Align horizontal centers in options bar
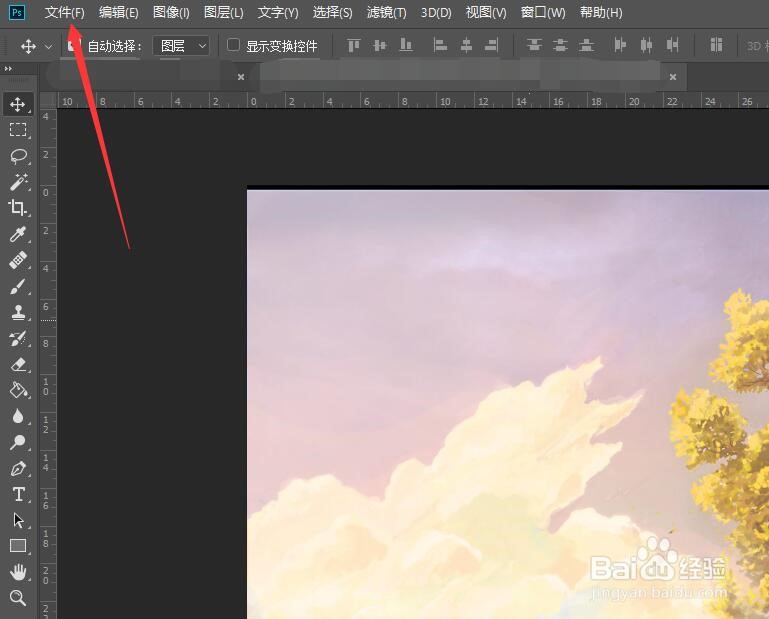Viewport: 769px width, 619px height. tap(466, 46)
